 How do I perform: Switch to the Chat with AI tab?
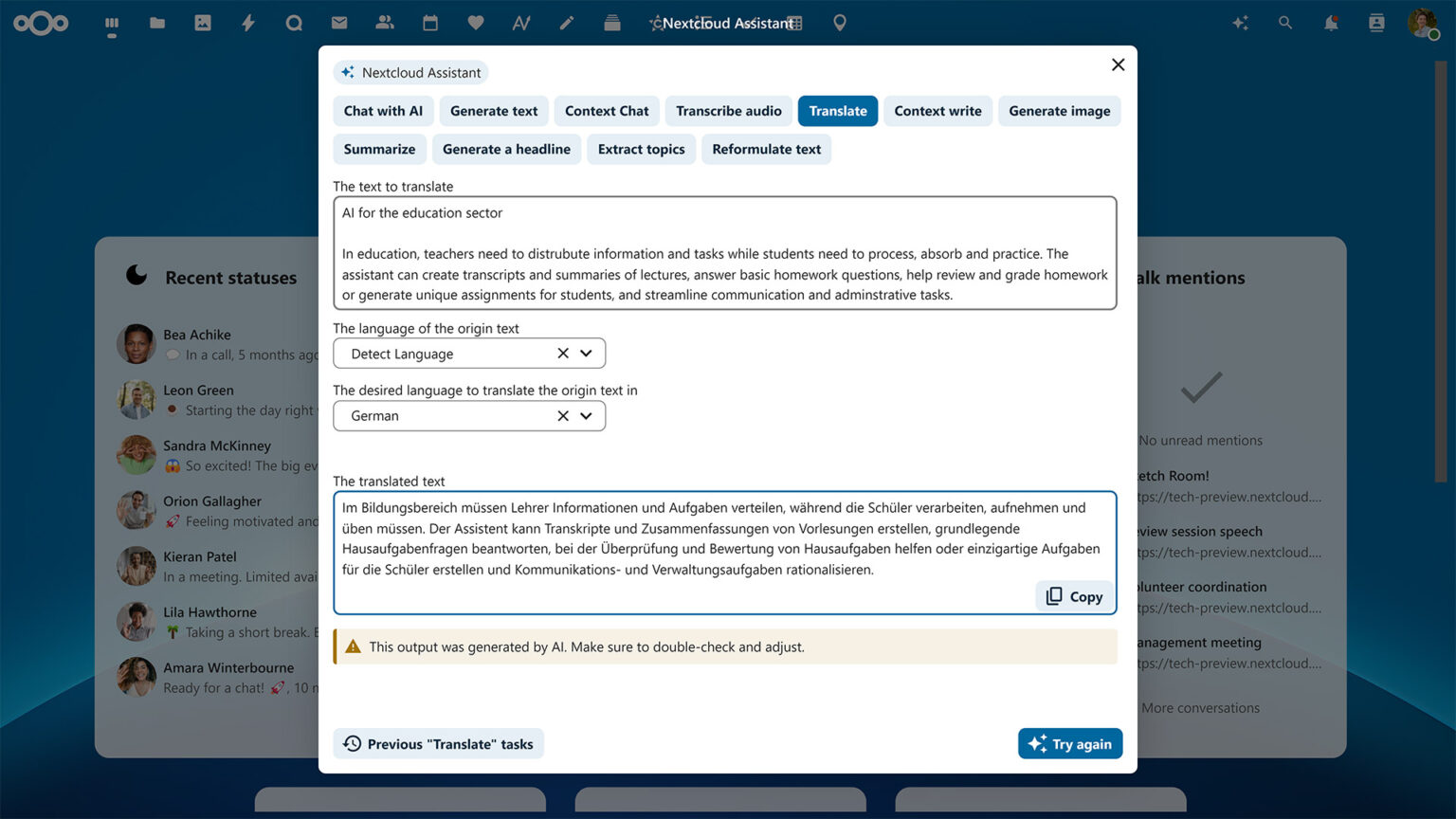[383, 111]
